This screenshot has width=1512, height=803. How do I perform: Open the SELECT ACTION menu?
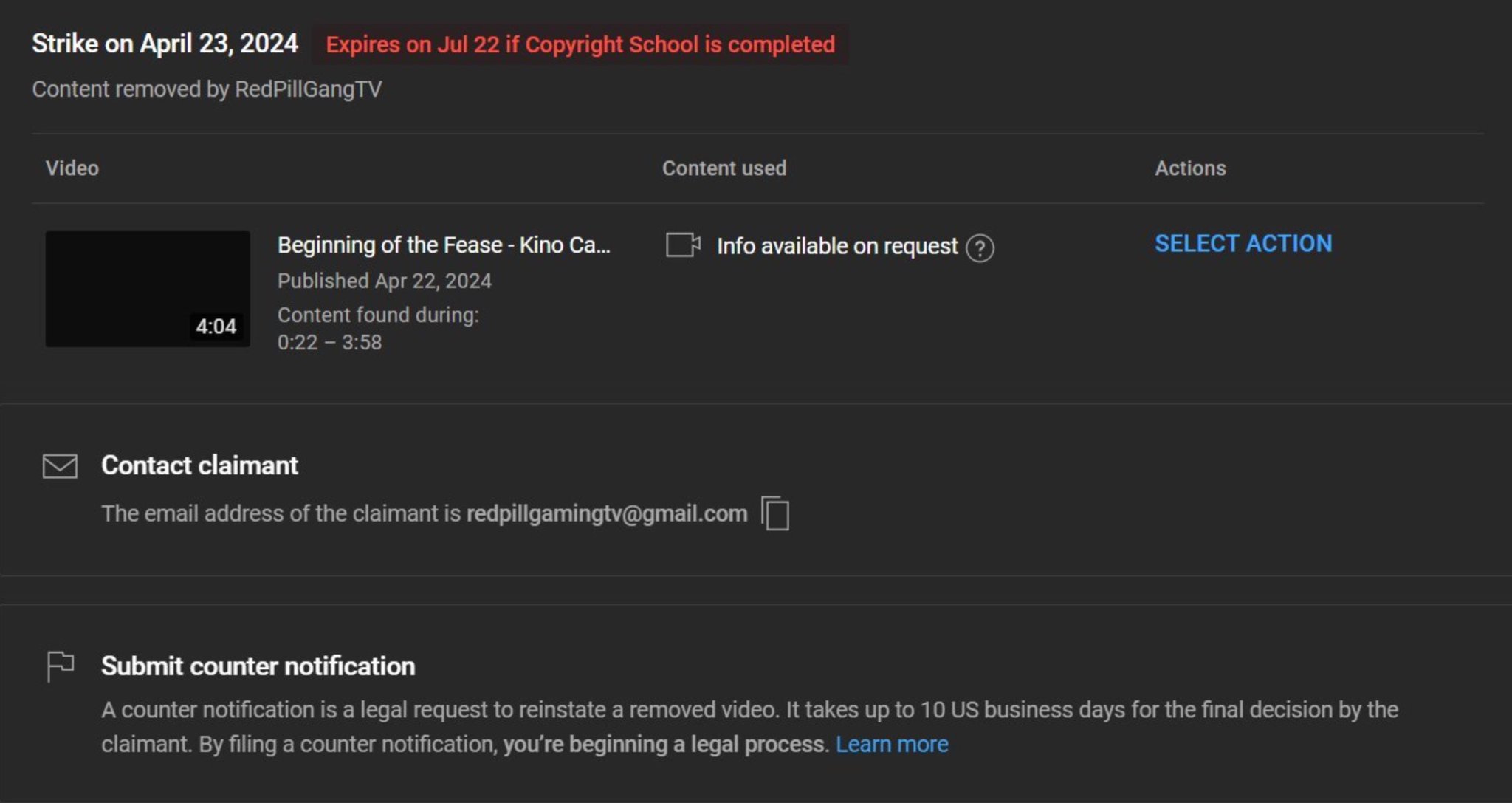(1243, 244)
